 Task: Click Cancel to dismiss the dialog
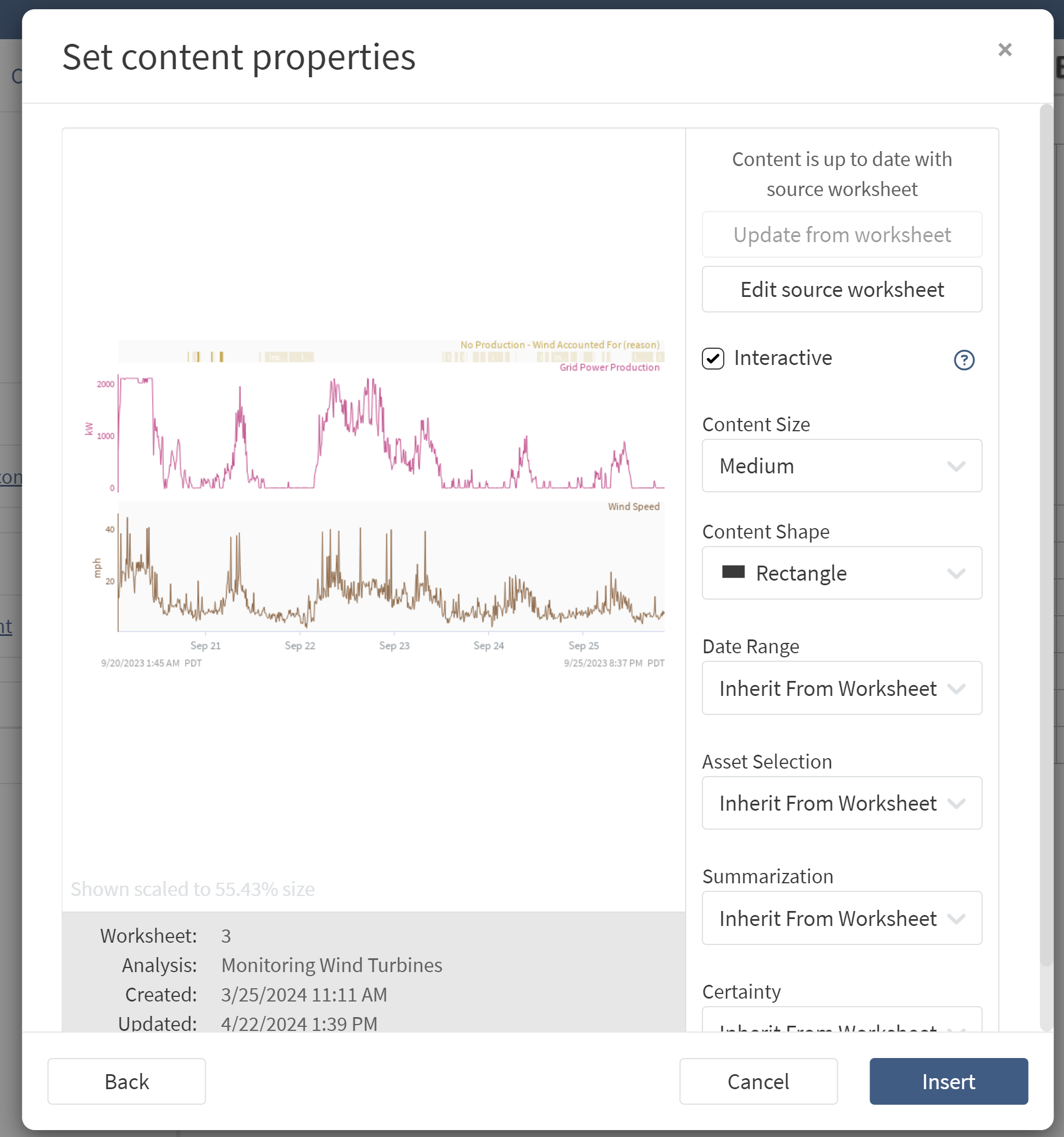(758, 1081)
